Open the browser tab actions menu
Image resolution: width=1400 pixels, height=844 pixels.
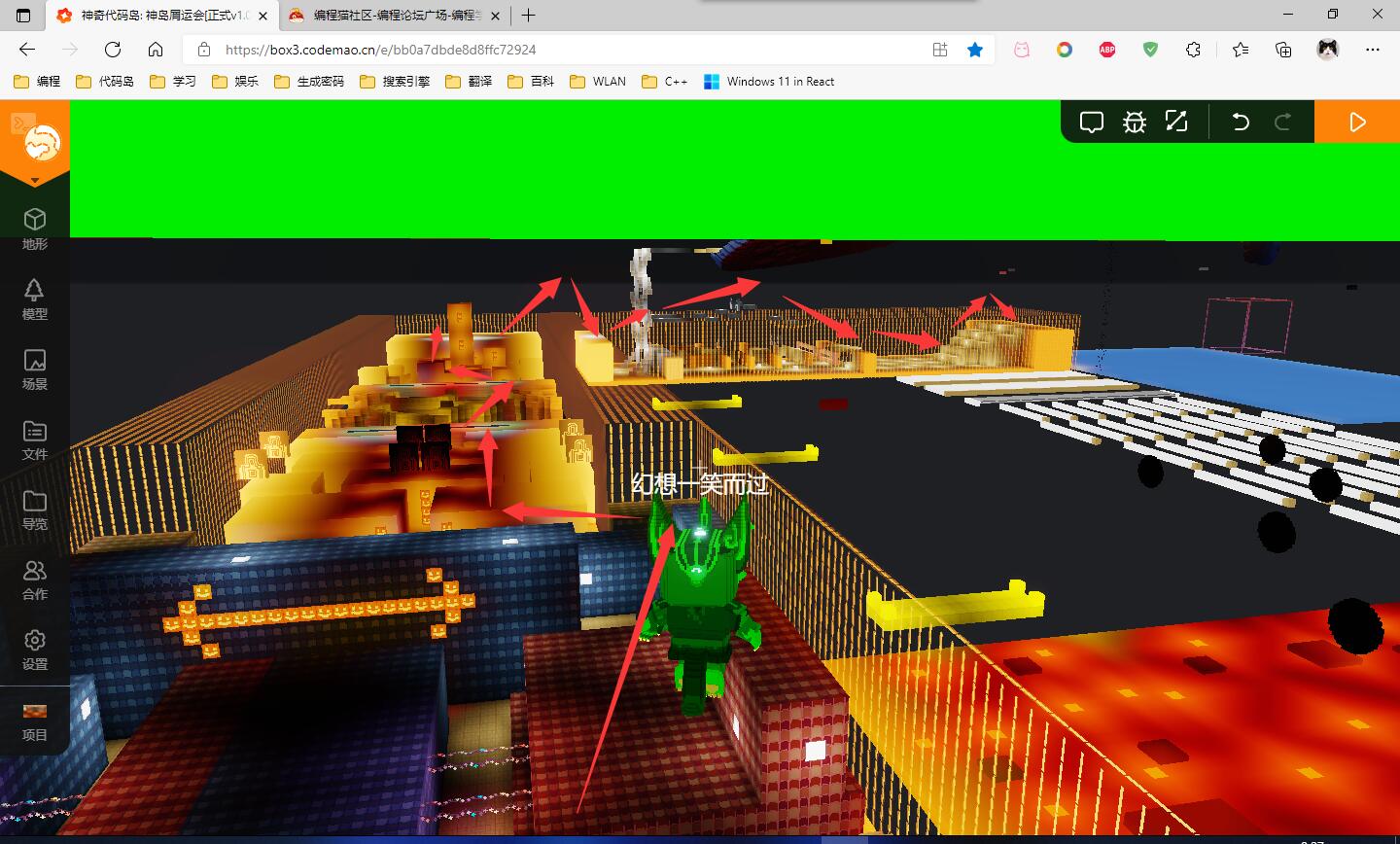(24, 16)
